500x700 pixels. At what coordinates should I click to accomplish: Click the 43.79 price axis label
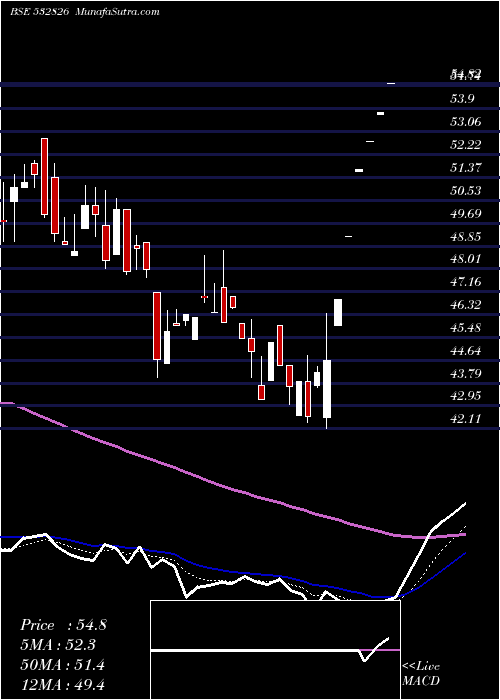(x=466, y=373)
